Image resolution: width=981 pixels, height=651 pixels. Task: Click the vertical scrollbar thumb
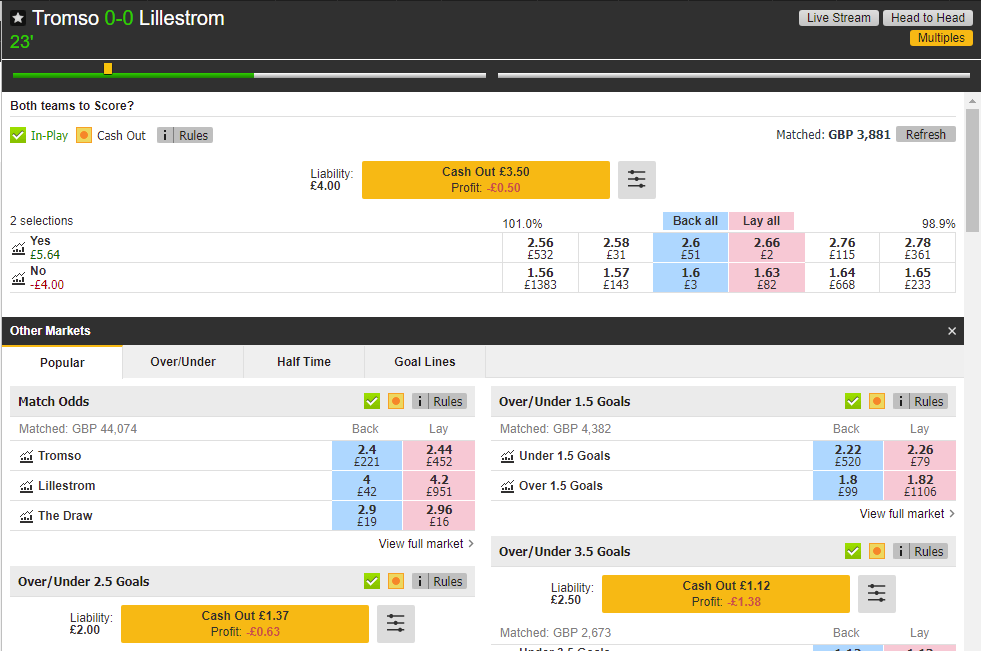972,171
